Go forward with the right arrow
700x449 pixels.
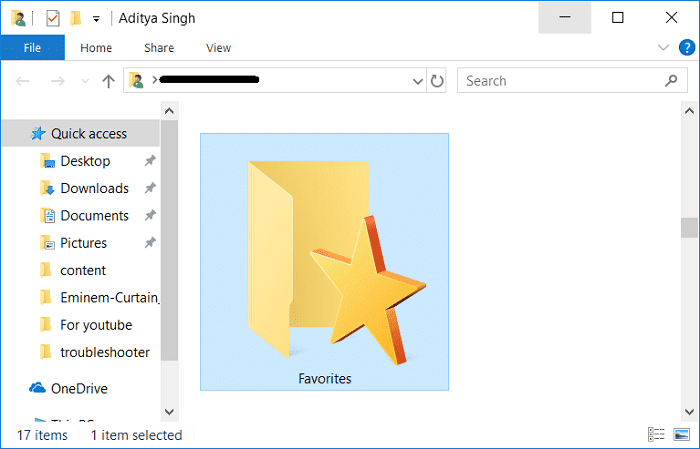point(58,81)
